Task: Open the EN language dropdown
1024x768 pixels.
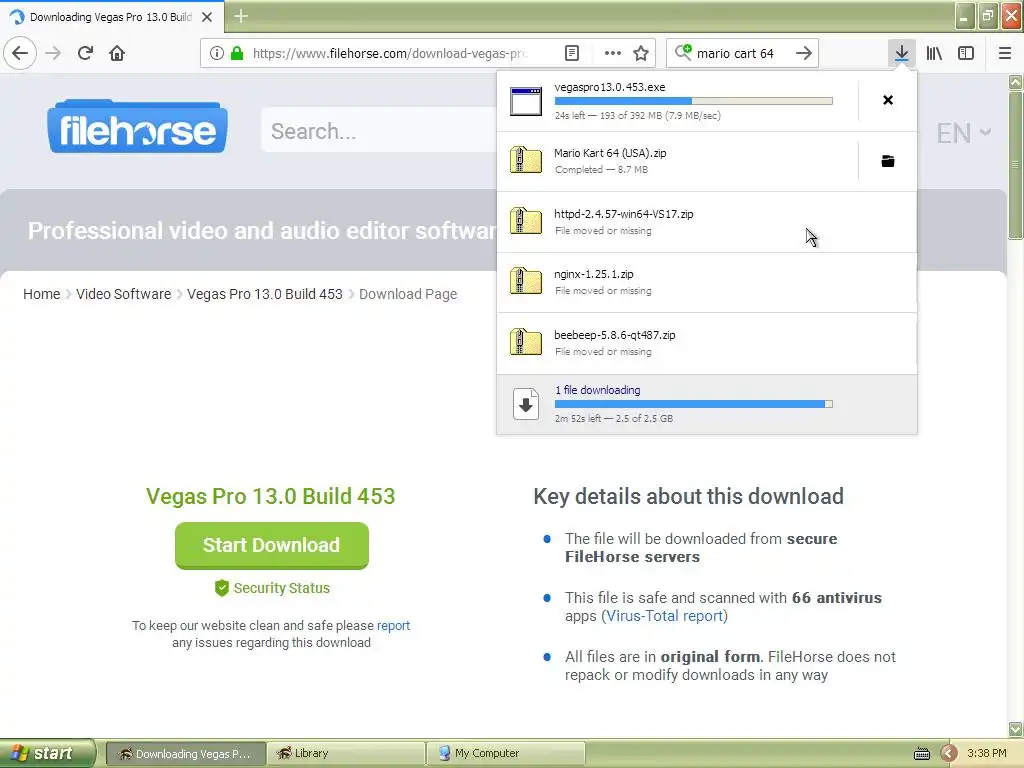Action: [963, 133]
